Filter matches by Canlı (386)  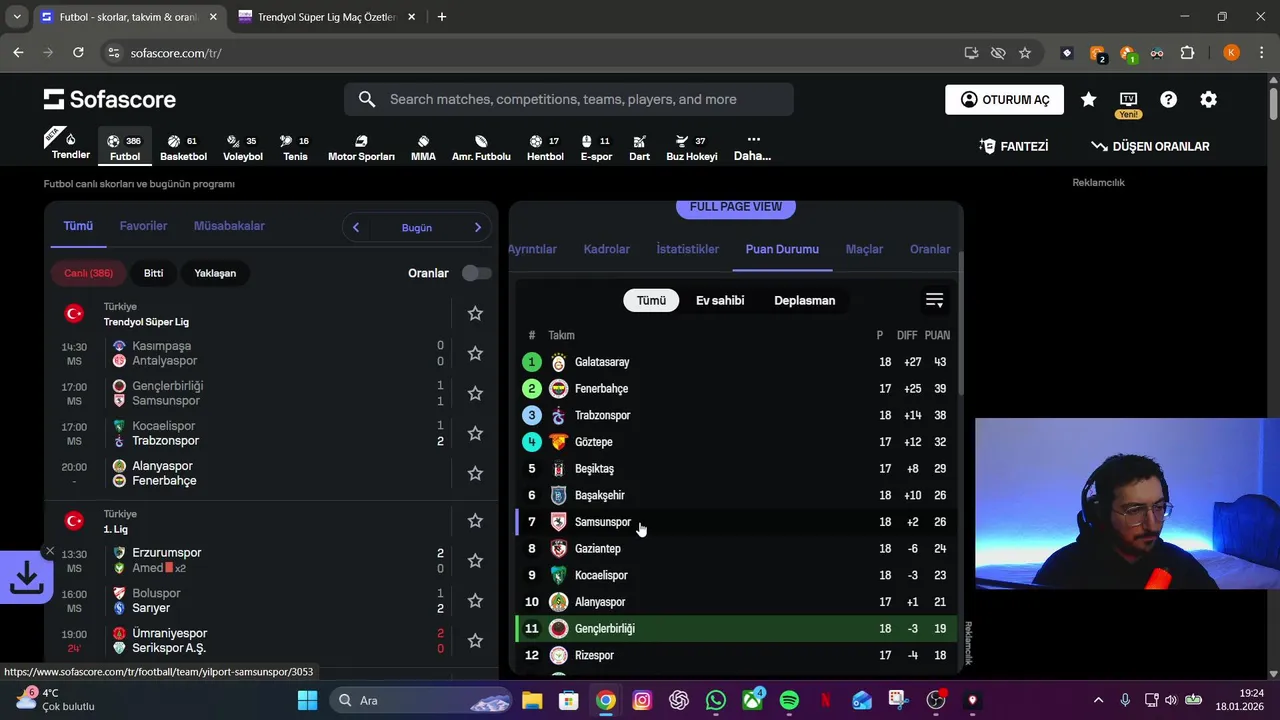pyautogui.click(x=89, y=273)
